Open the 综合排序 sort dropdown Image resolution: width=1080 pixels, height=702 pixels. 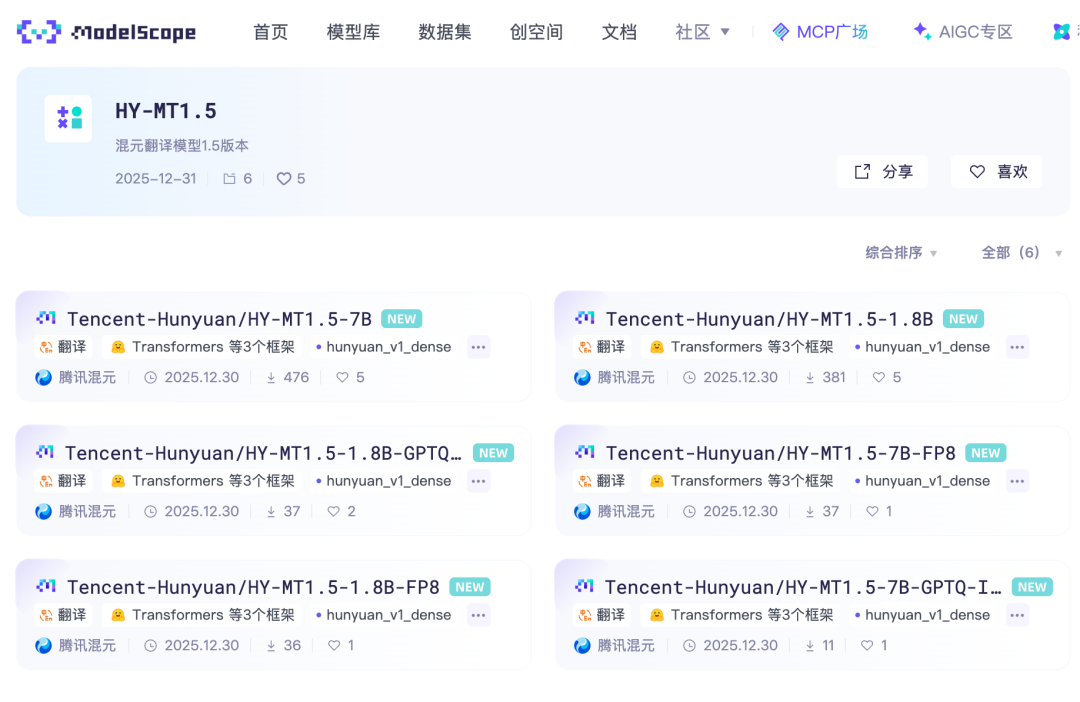tap(896, 253)
